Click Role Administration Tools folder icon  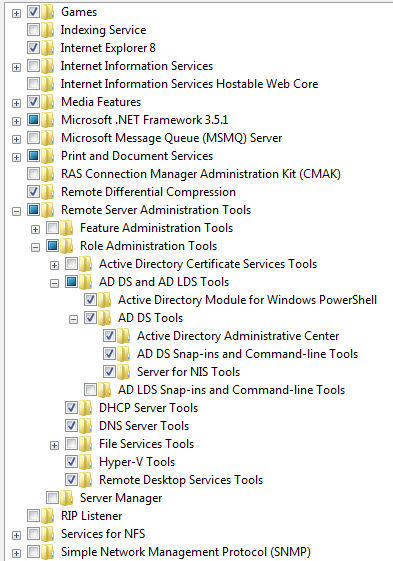tap(66, 246)
